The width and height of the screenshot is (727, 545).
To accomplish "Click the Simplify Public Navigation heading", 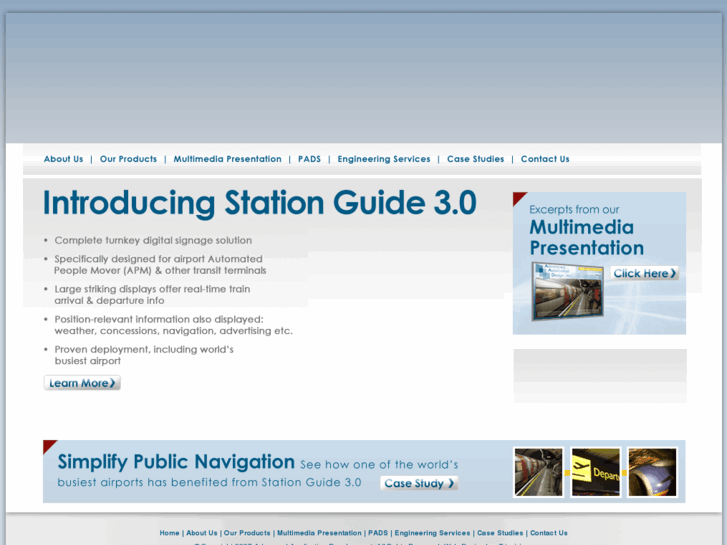I will pyautogui.click(x=176, y=462).
